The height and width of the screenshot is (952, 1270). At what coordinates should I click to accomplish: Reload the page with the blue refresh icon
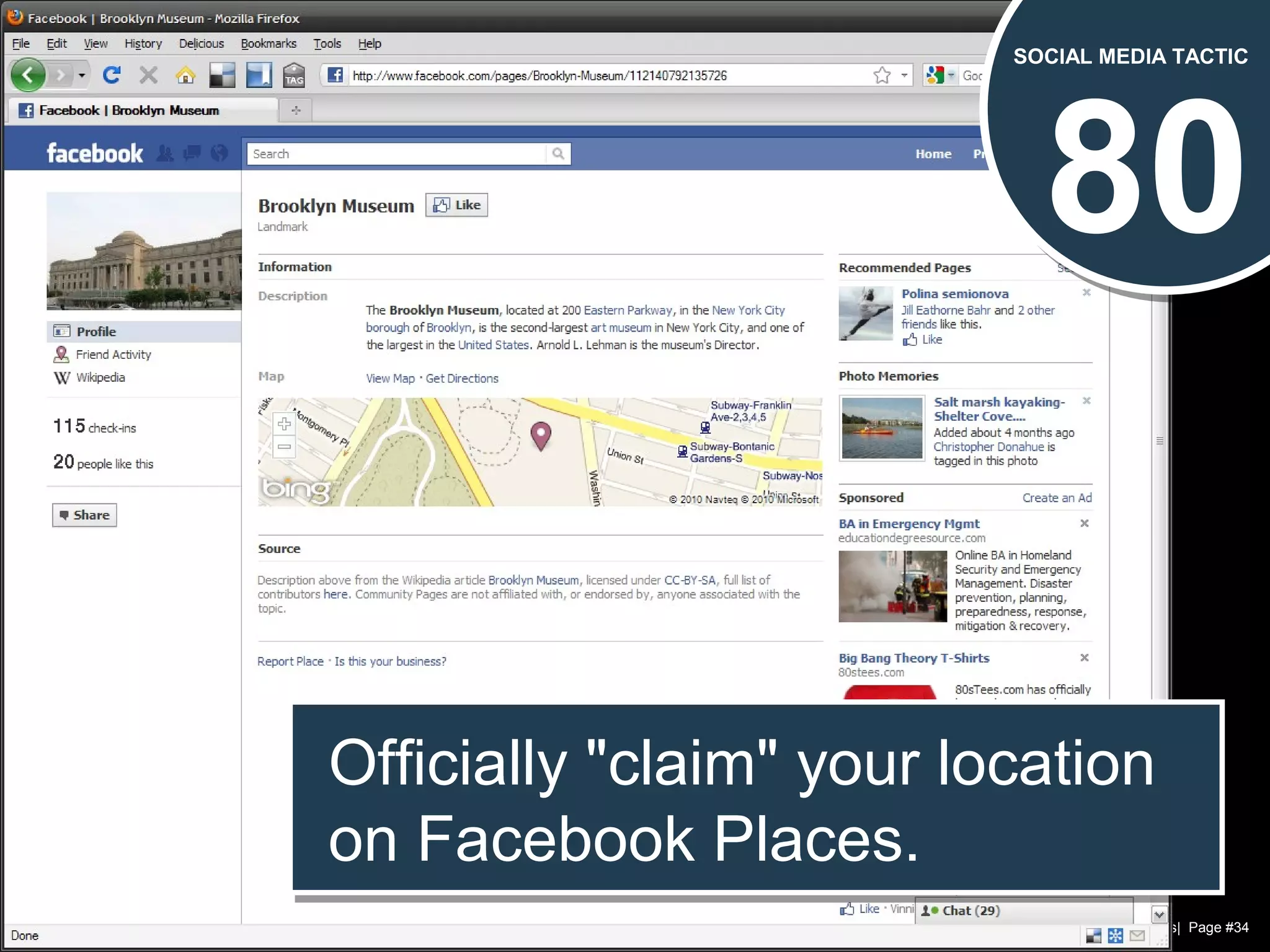click(112, 76)
